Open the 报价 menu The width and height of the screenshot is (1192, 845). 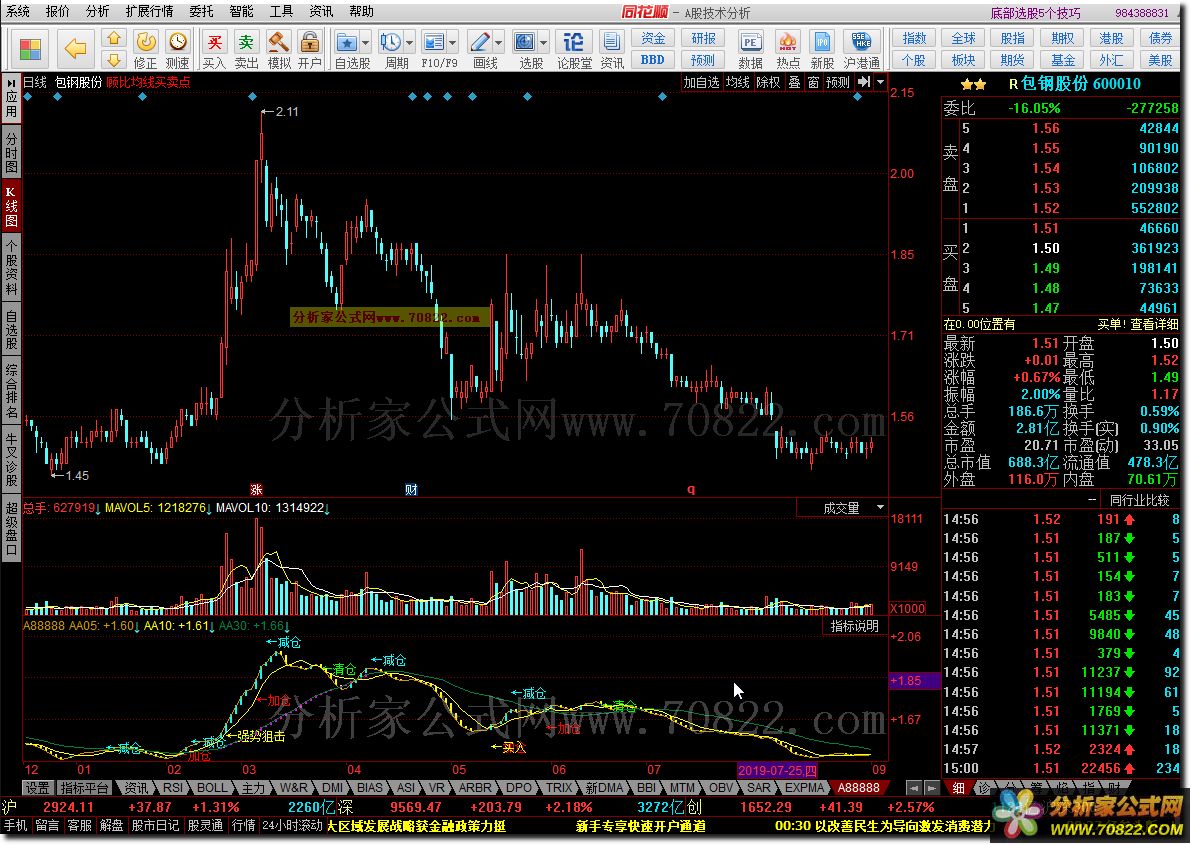[57, 11]
